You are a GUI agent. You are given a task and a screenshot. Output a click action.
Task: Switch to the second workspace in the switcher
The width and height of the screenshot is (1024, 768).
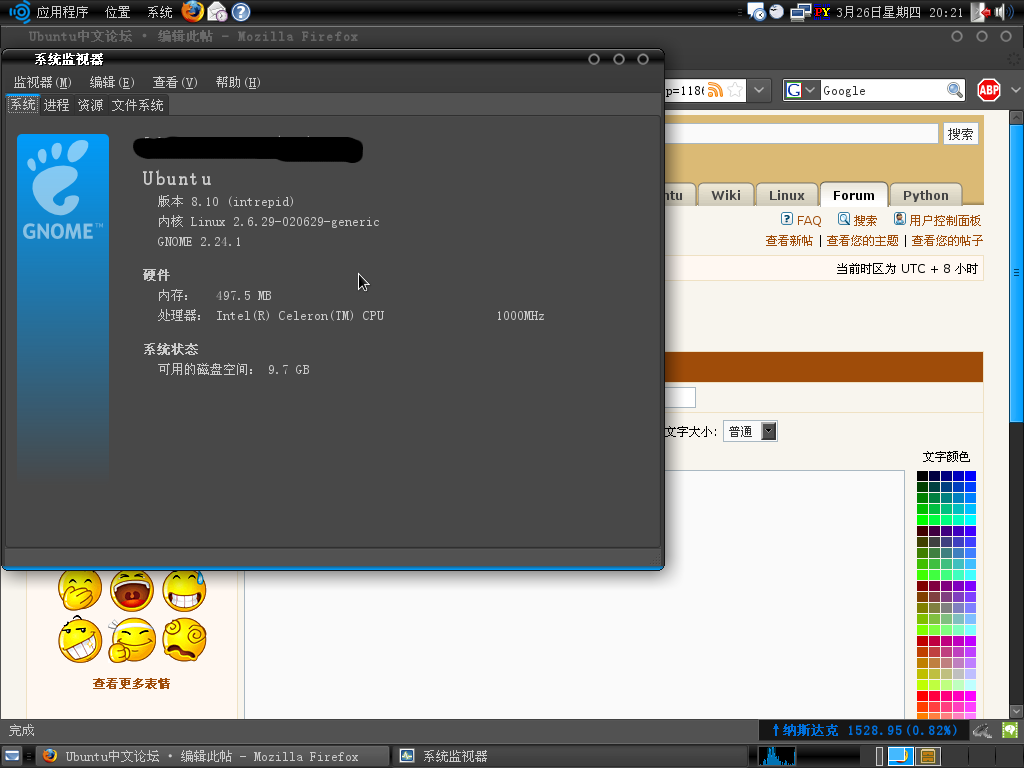(x=928, y=756)
